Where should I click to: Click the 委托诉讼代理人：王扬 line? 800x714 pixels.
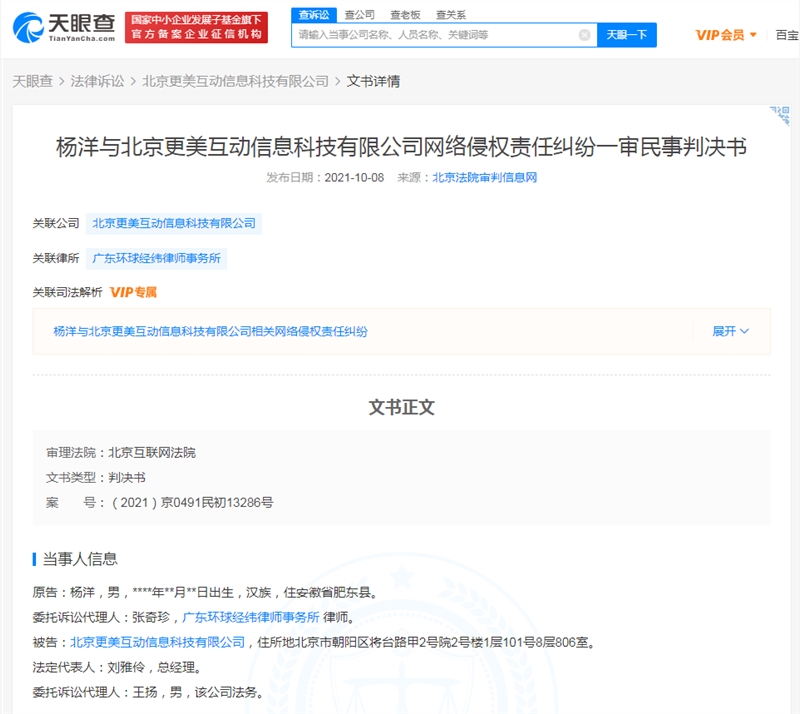click(x=148, y=693)
